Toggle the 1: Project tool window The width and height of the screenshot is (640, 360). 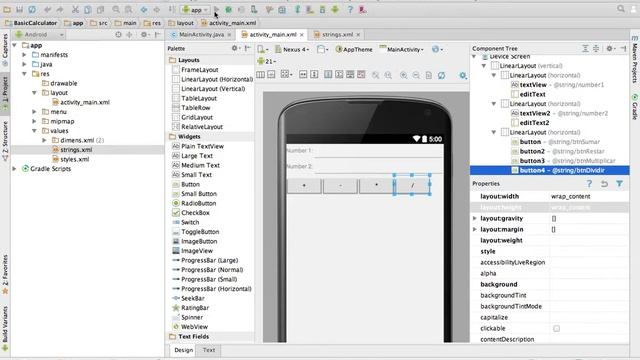point(5,93)
